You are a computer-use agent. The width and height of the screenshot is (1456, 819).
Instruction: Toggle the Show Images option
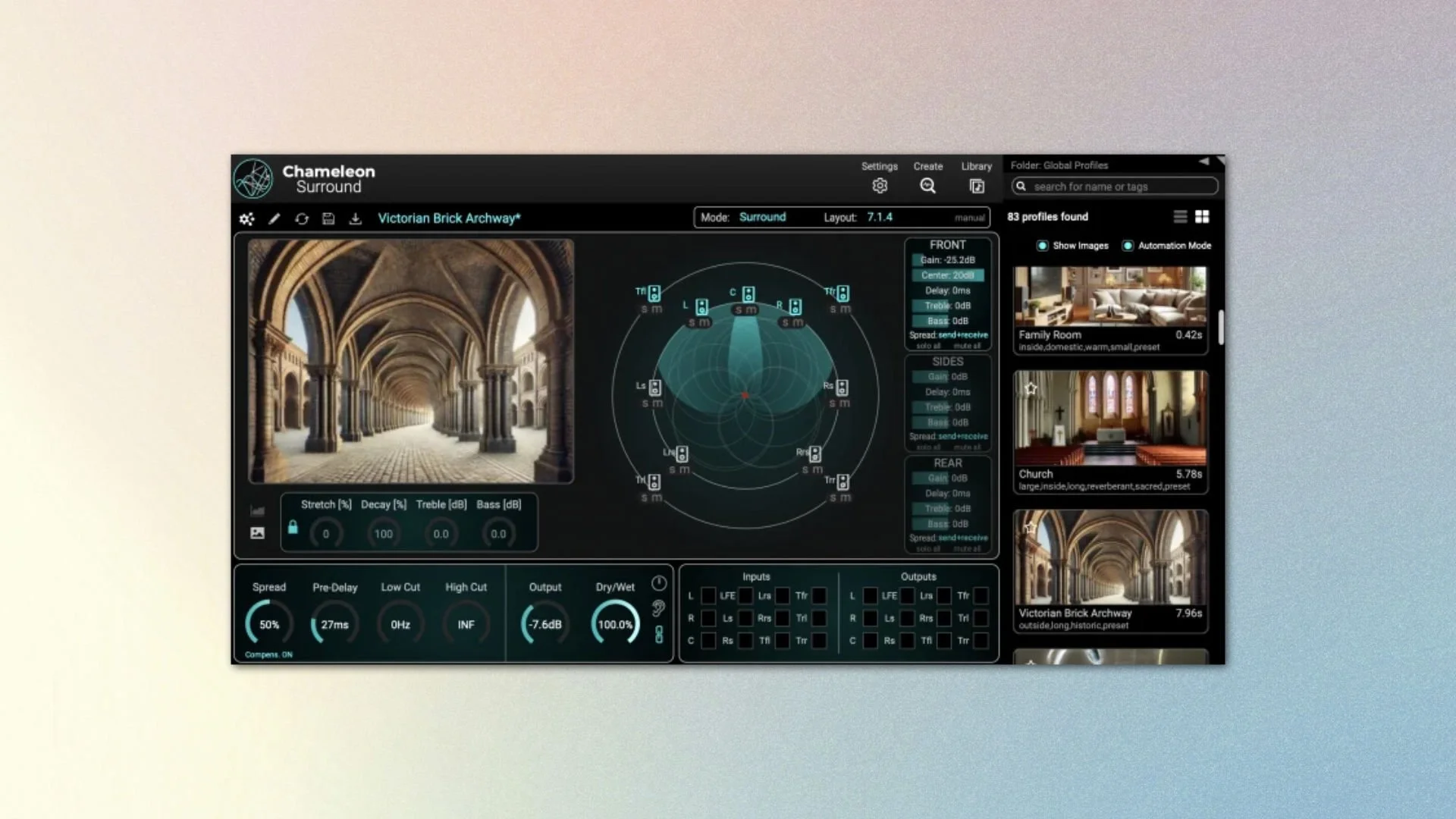click(1043, 246)
